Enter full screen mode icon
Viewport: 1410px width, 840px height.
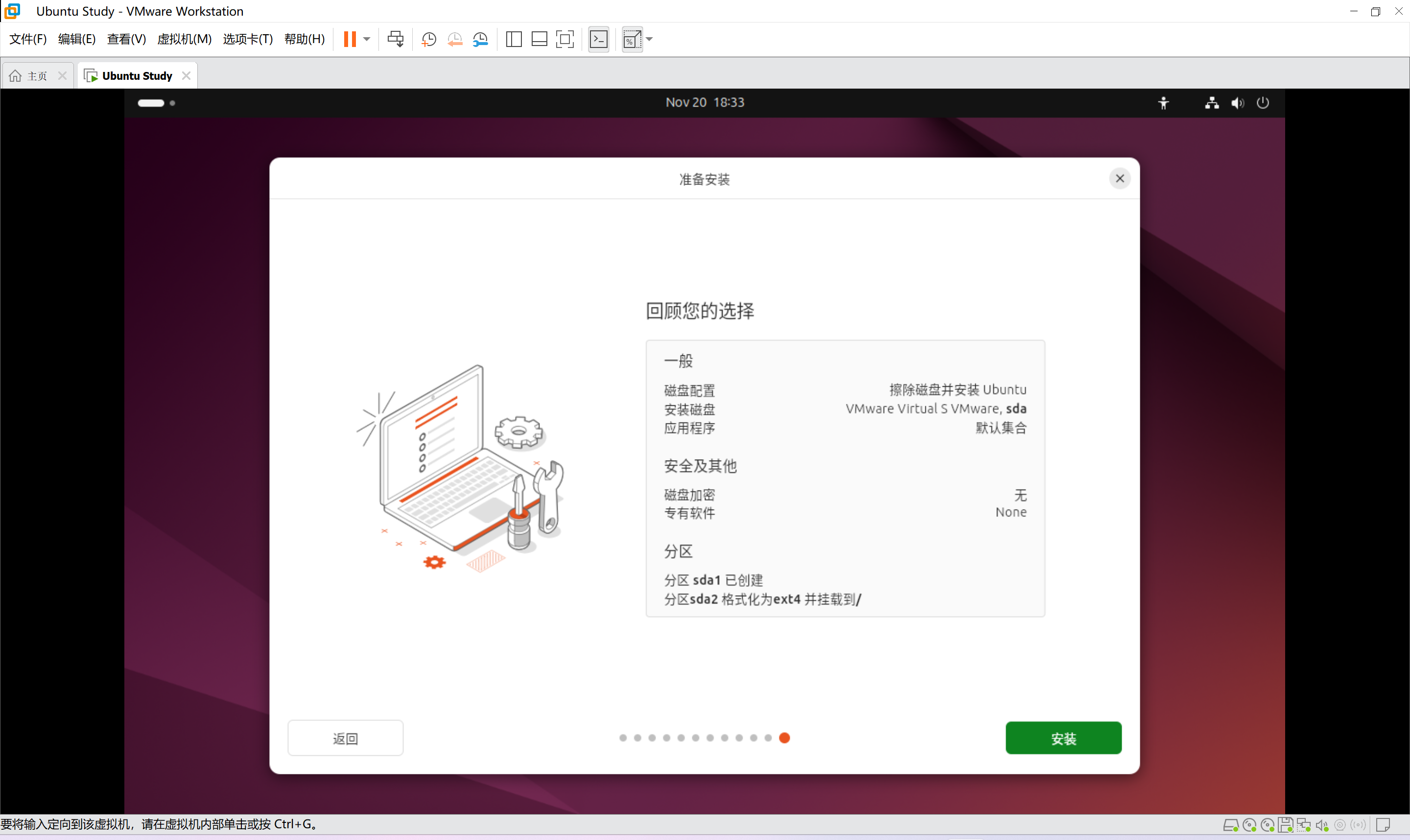click(x=565, y=39)
